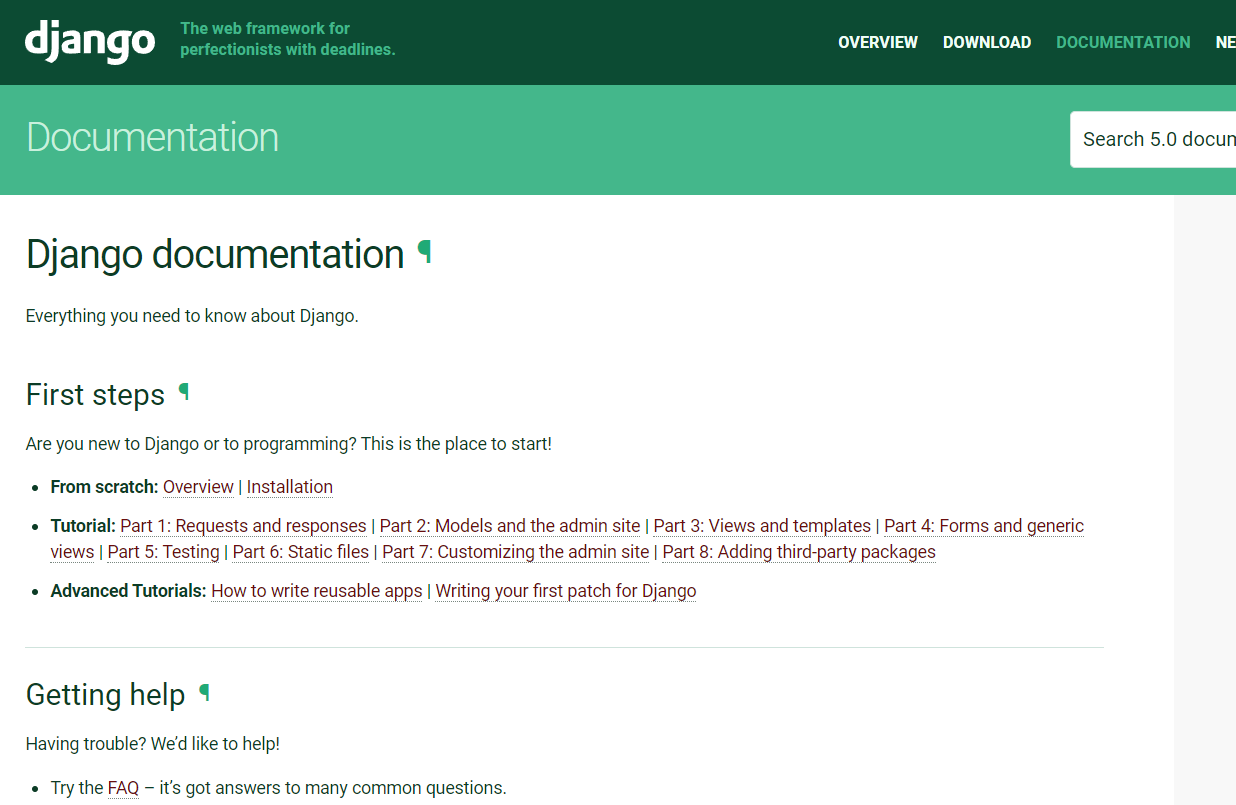Click the 'Having trouble? We'd like to help!' text
The height and width of the screenshot is (805, 1236).
coord(153,744)
